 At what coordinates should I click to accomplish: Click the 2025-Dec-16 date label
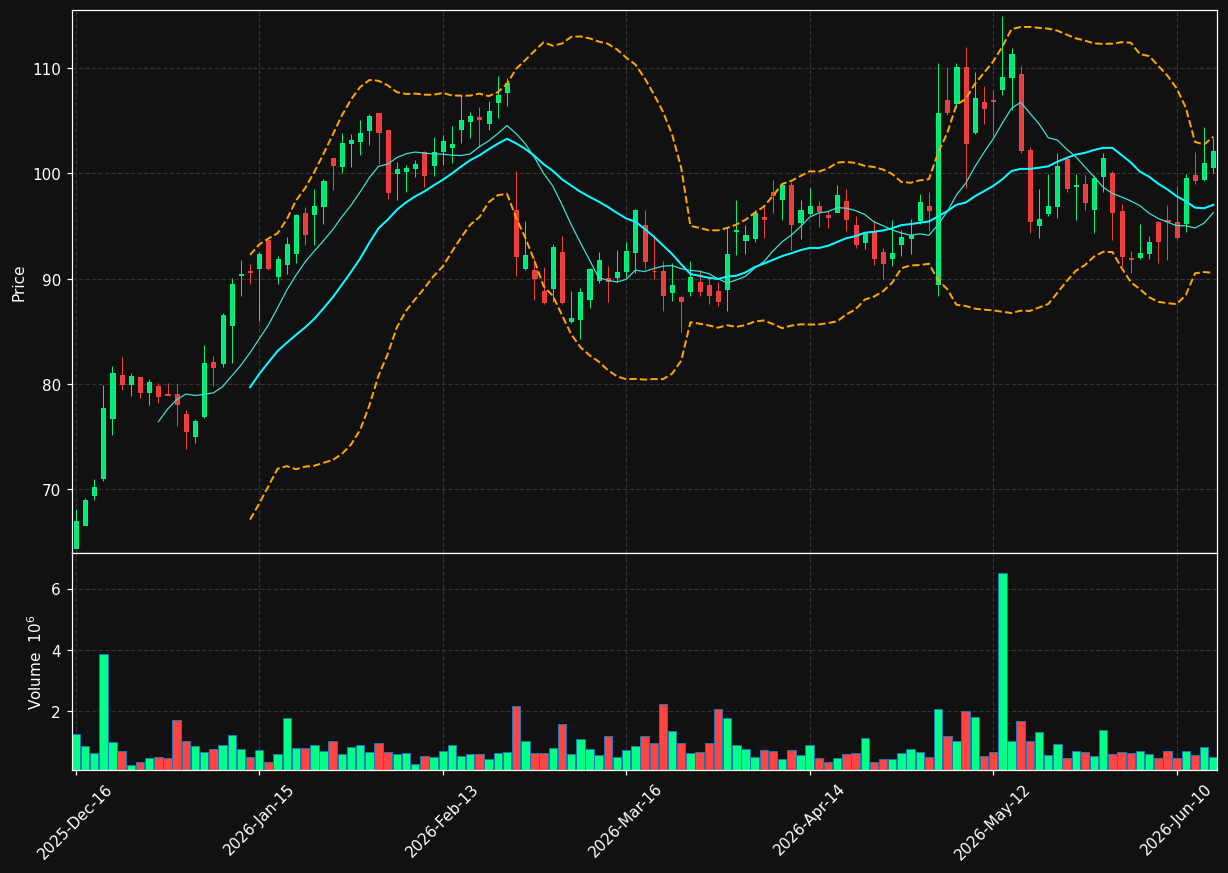74,822
